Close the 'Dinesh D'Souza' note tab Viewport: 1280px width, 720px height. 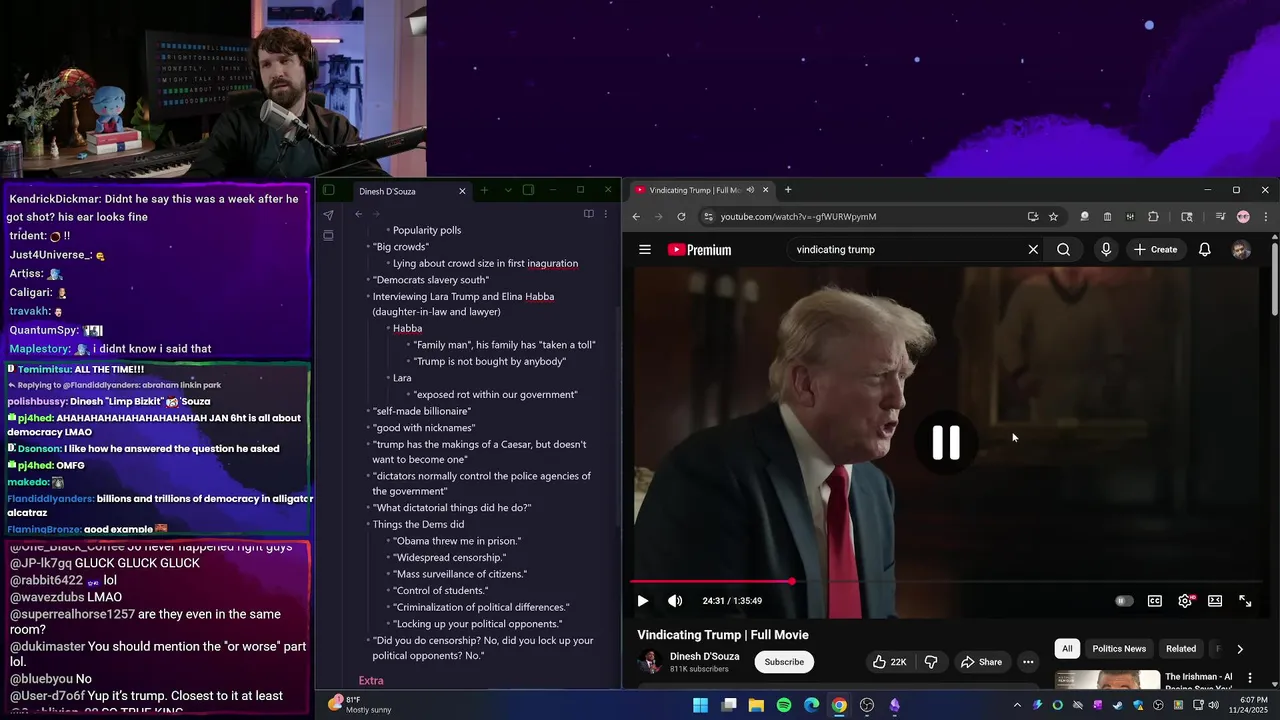(x=462, y=191)
